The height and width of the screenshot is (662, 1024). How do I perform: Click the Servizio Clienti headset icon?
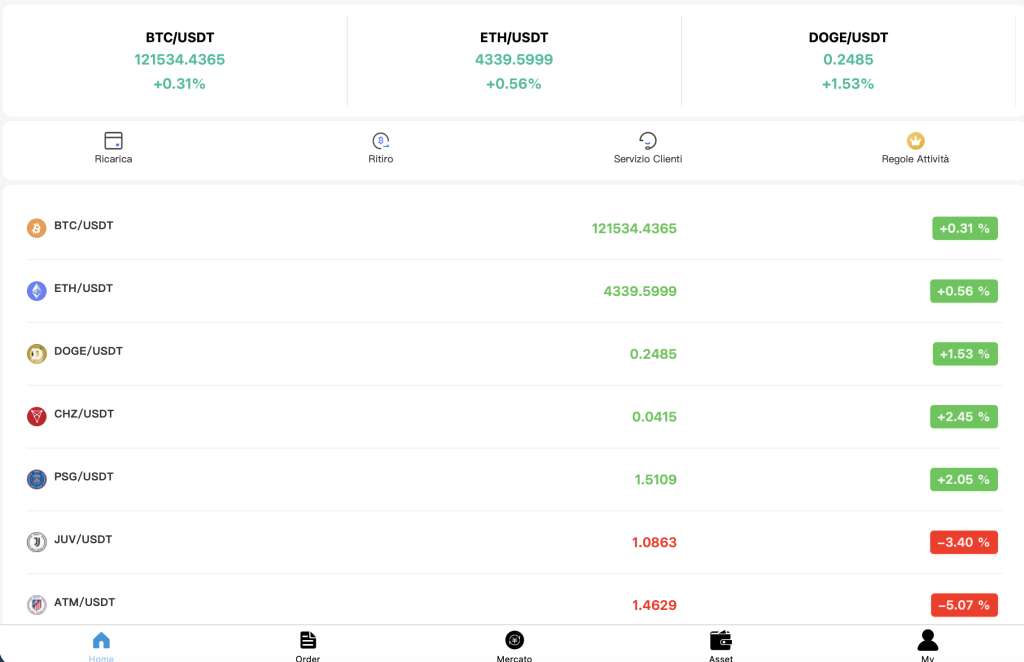(648, 141)
